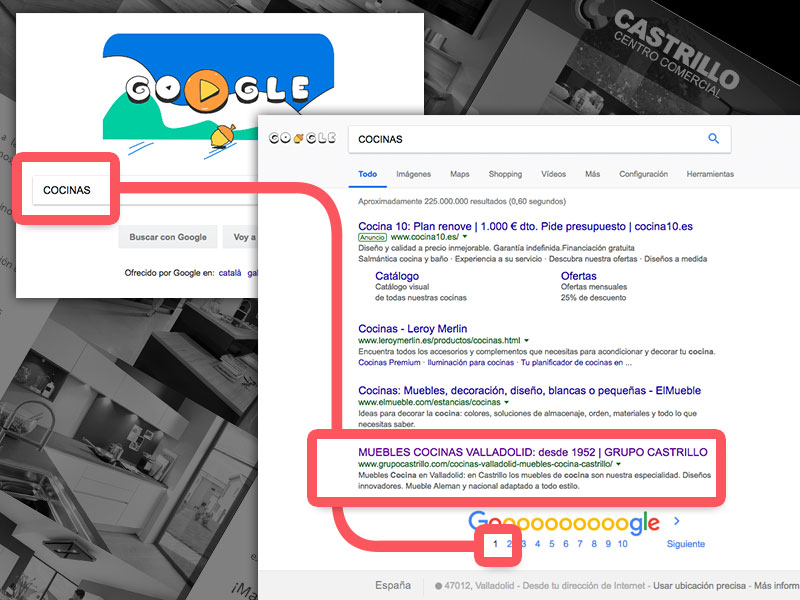Click the text 'Aproximadamente 225.000.000 resultados'
Screen dimensions: 800x600
432,202
